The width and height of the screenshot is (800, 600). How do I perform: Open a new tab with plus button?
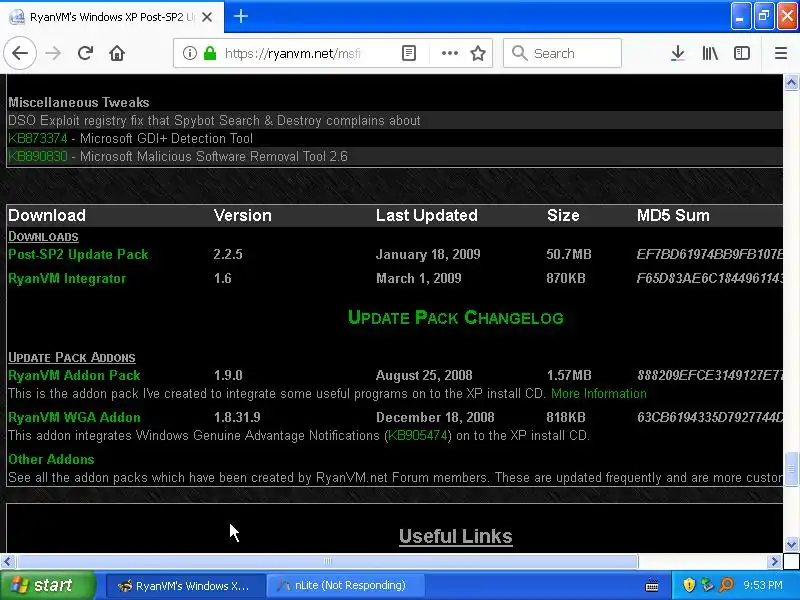pyautogui.click(x=241, y=16)
